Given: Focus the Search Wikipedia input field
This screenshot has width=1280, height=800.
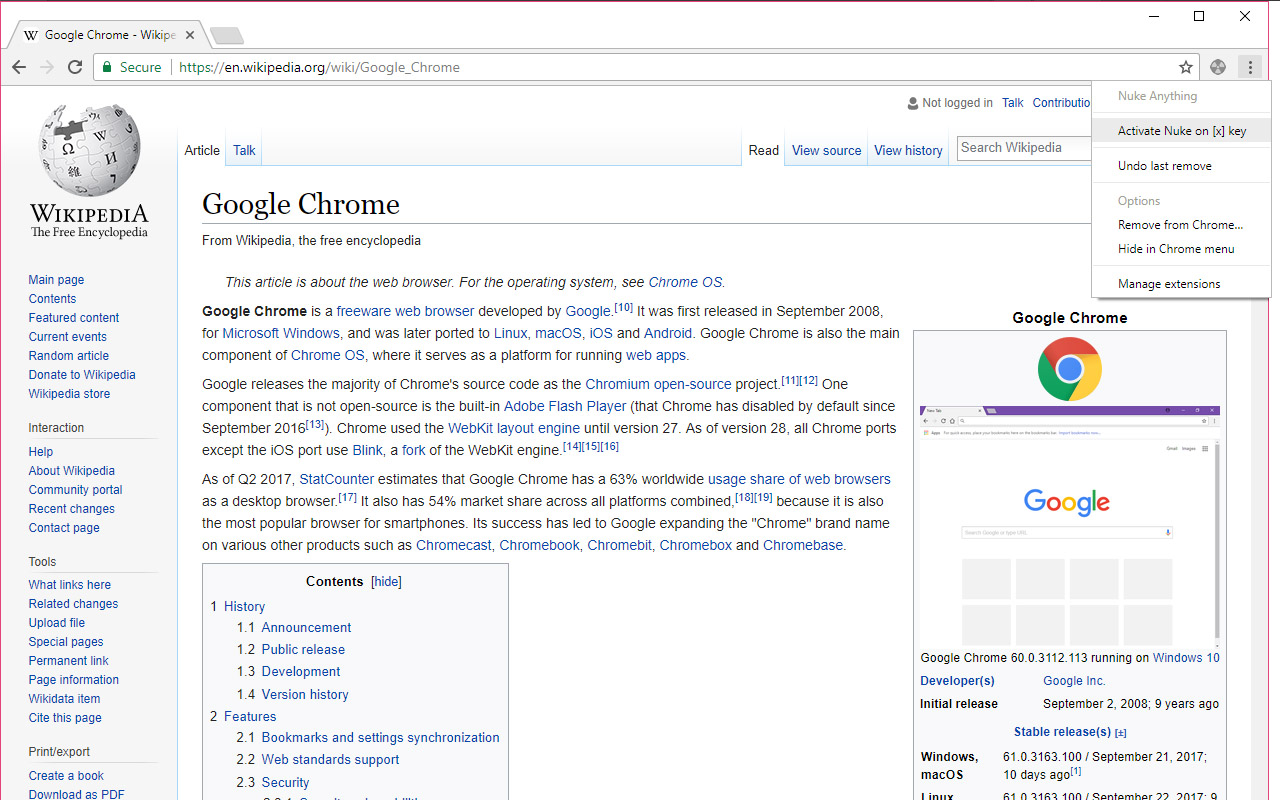Looking at the screenshot, I should [1024, 148].
